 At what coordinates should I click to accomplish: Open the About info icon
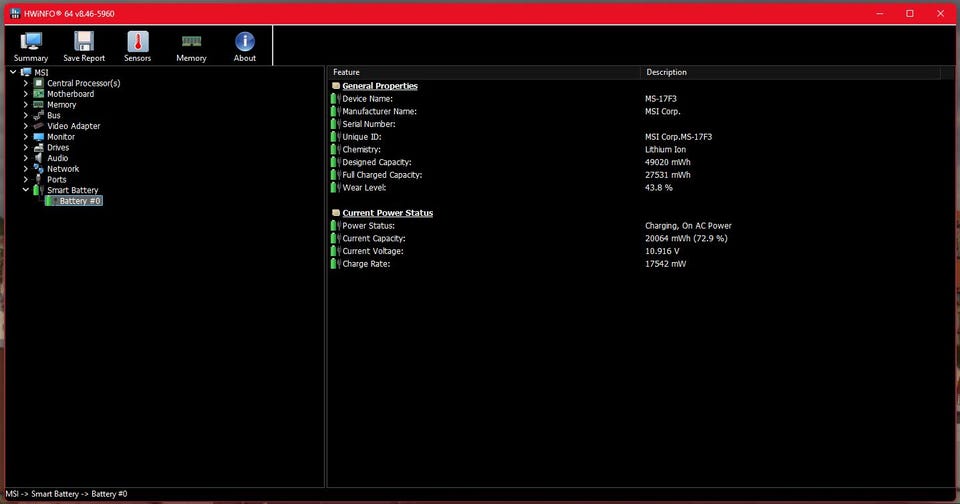pyautogui.click(x=245, y=42)
